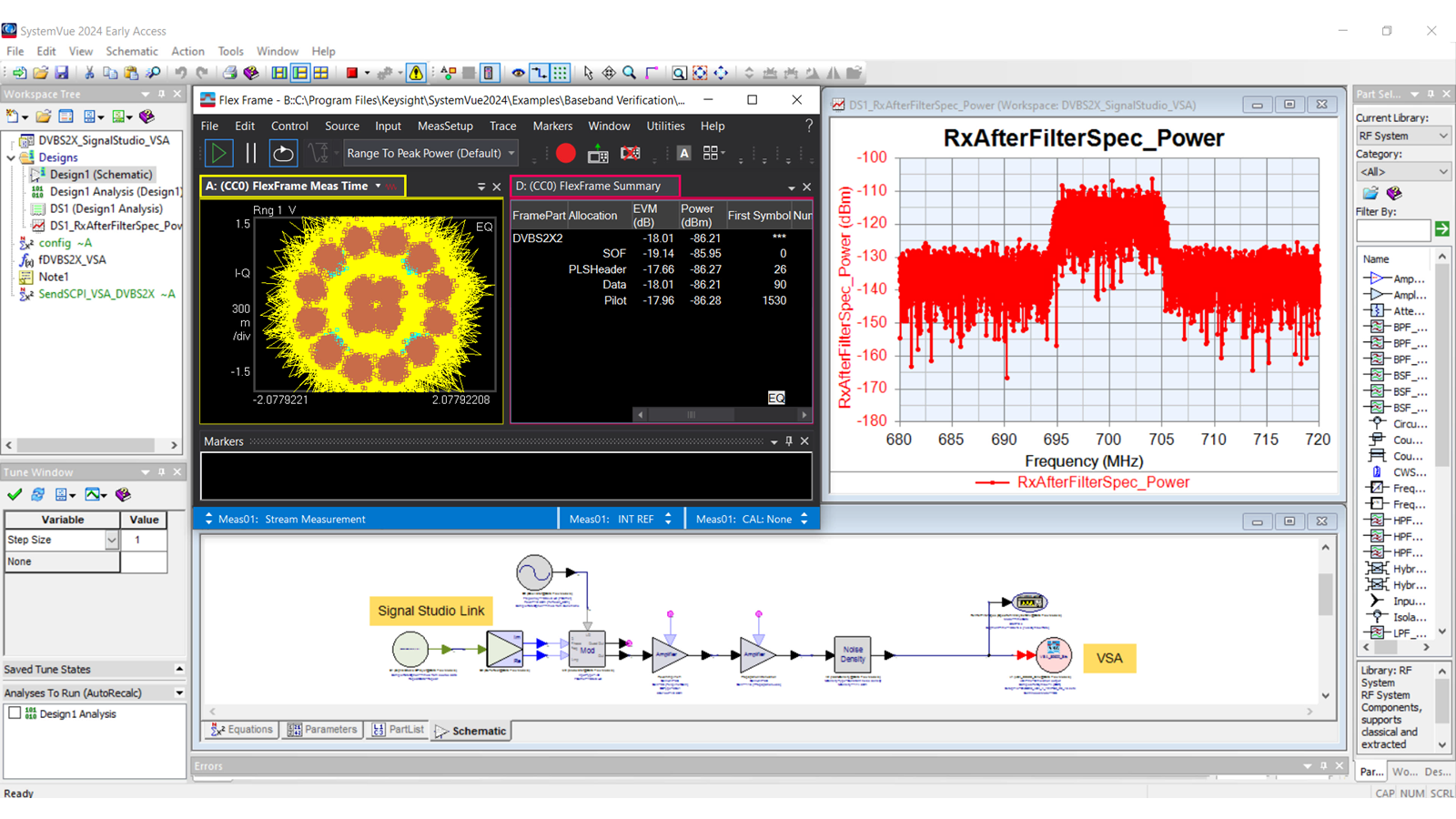Click the Filter By input field

pyautogui.click(x=1392, y=230)
